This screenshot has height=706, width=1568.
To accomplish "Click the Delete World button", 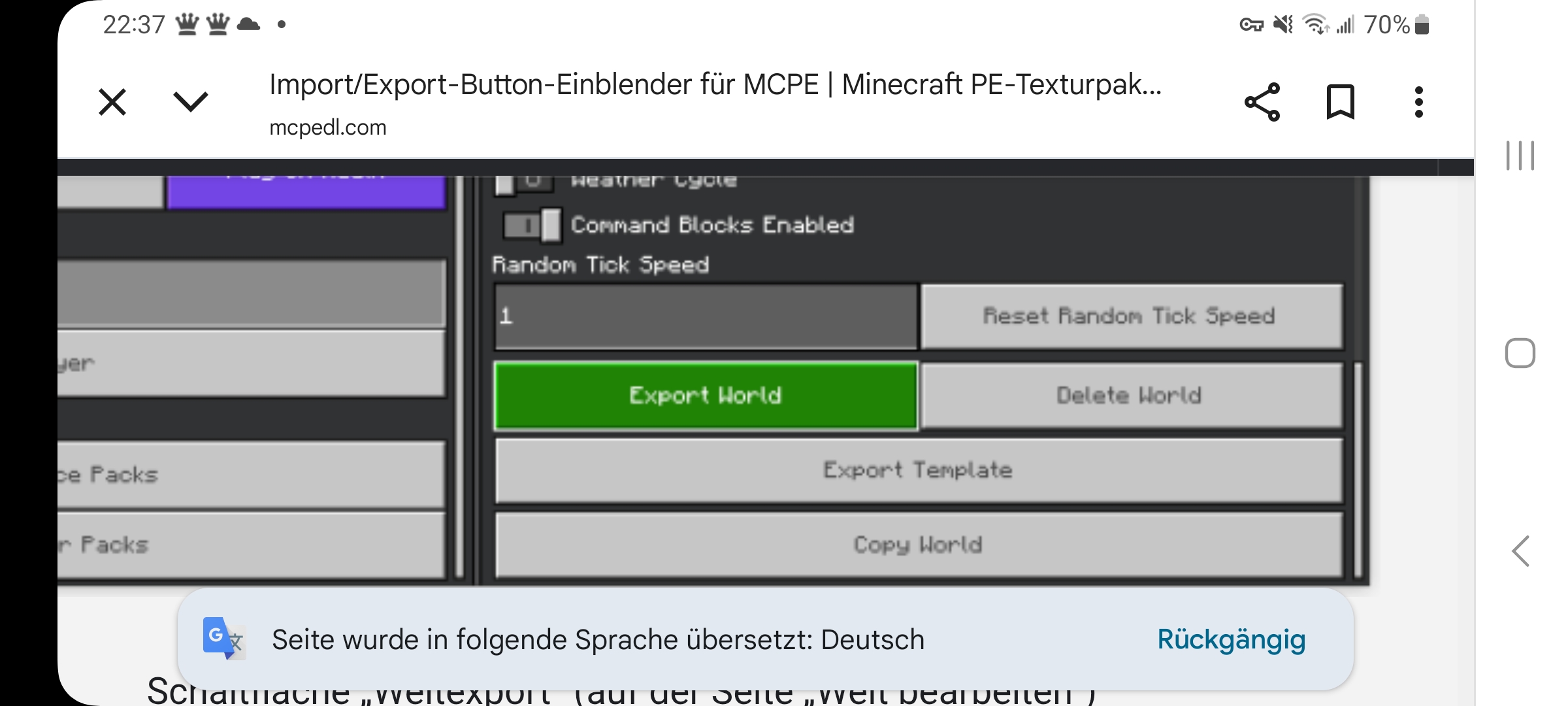I will click(x=1130, y=395).
